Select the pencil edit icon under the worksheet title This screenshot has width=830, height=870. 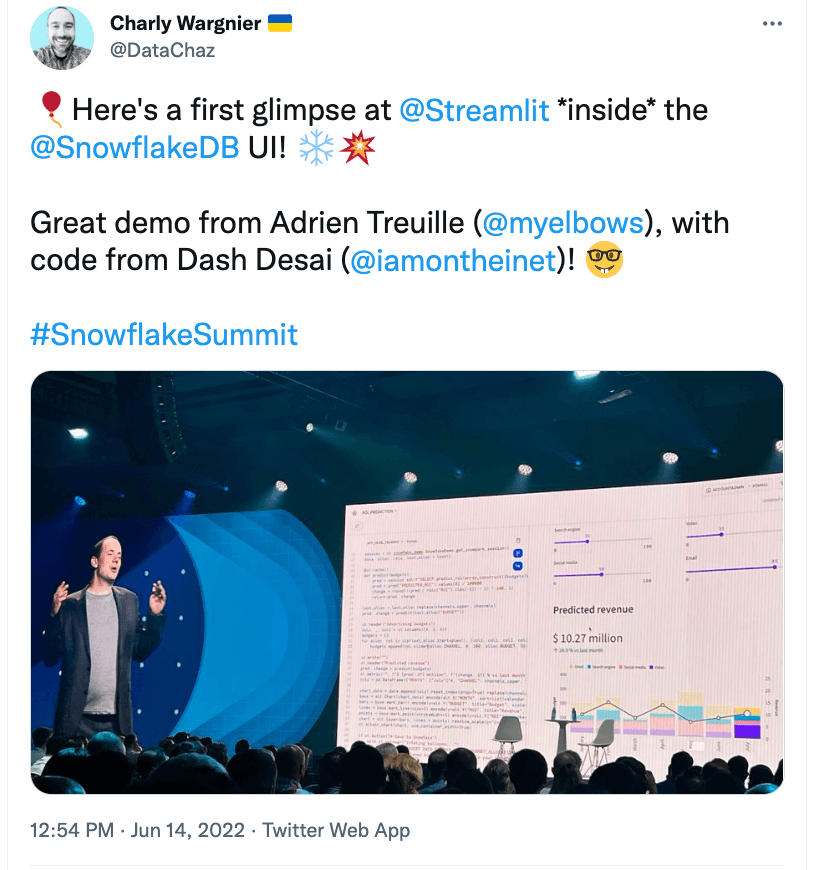[x=357, y=525]
